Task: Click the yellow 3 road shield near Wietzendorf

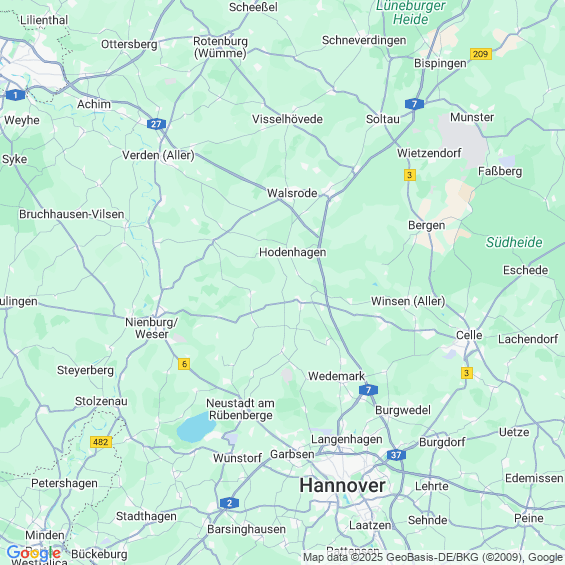Action: point(410,175)
